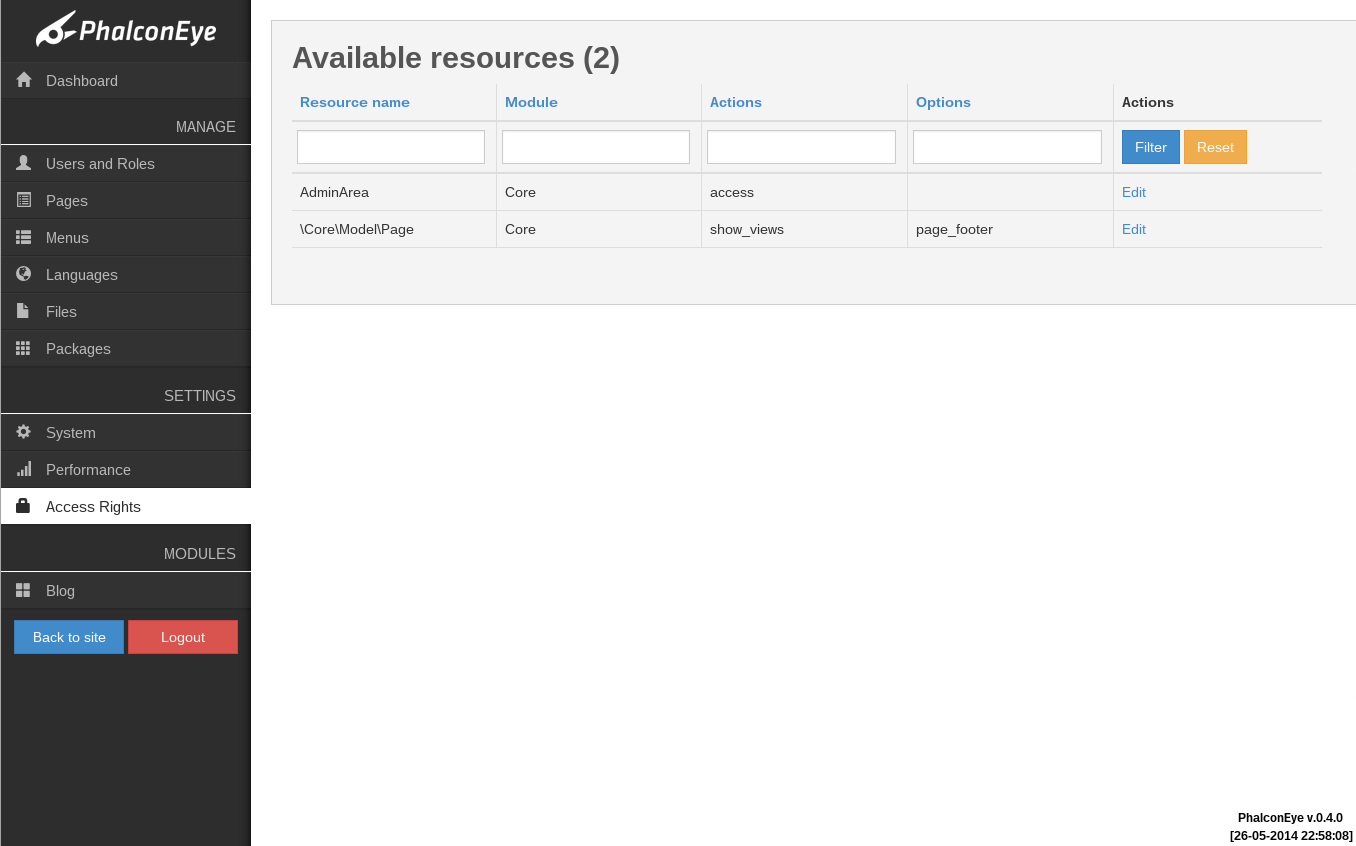Select the Performance bar chart icon
The height and width of the screenshot is (846, 1356).
(24, 469)
